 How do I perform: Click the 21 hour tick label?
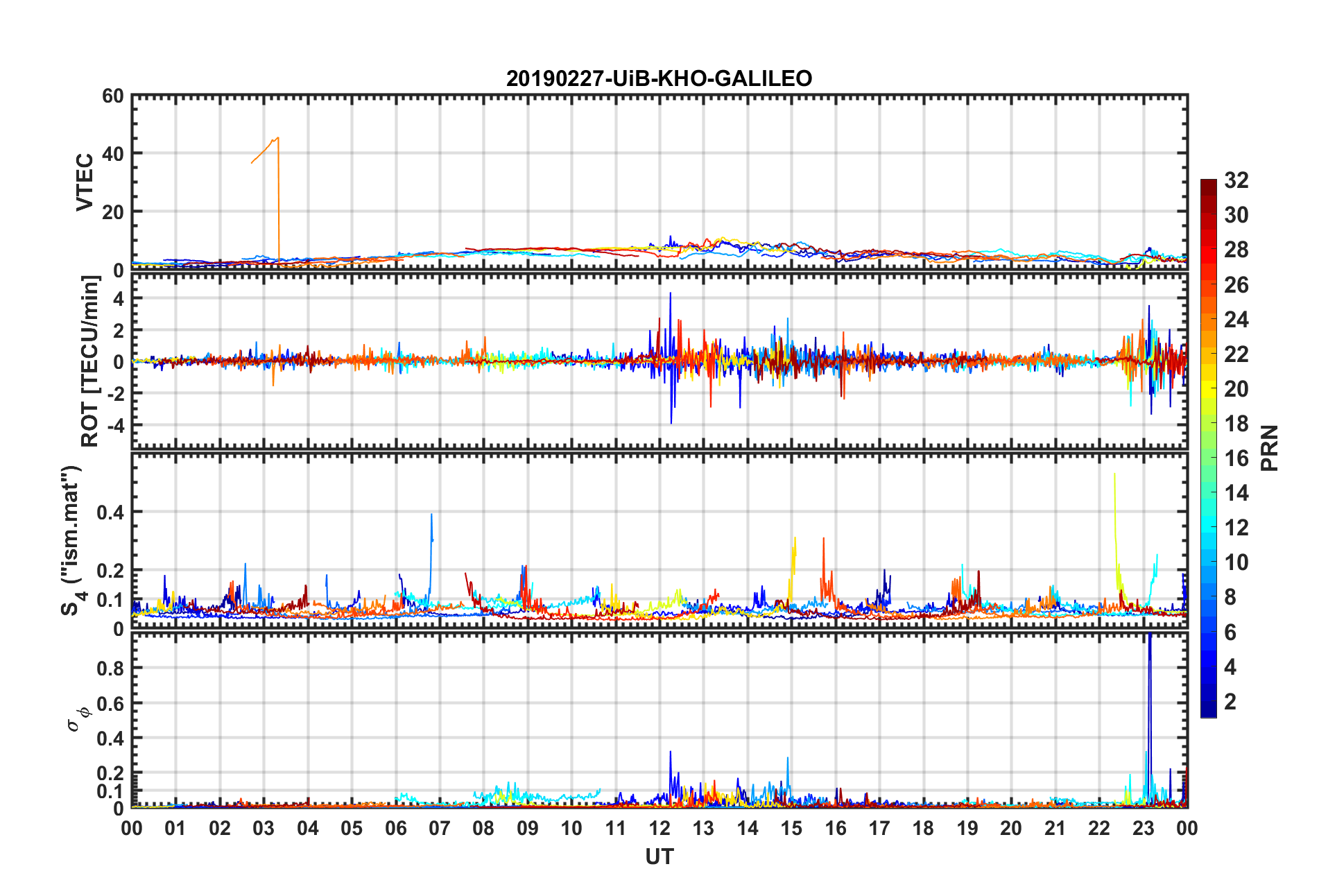click(1055, 828)
